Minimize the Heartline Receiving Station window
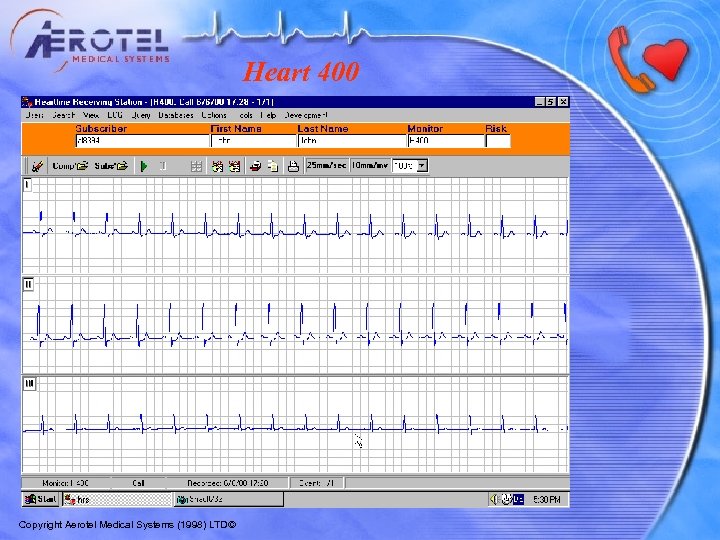This screenshot has width=720, height=540. (x=540, y=102)
